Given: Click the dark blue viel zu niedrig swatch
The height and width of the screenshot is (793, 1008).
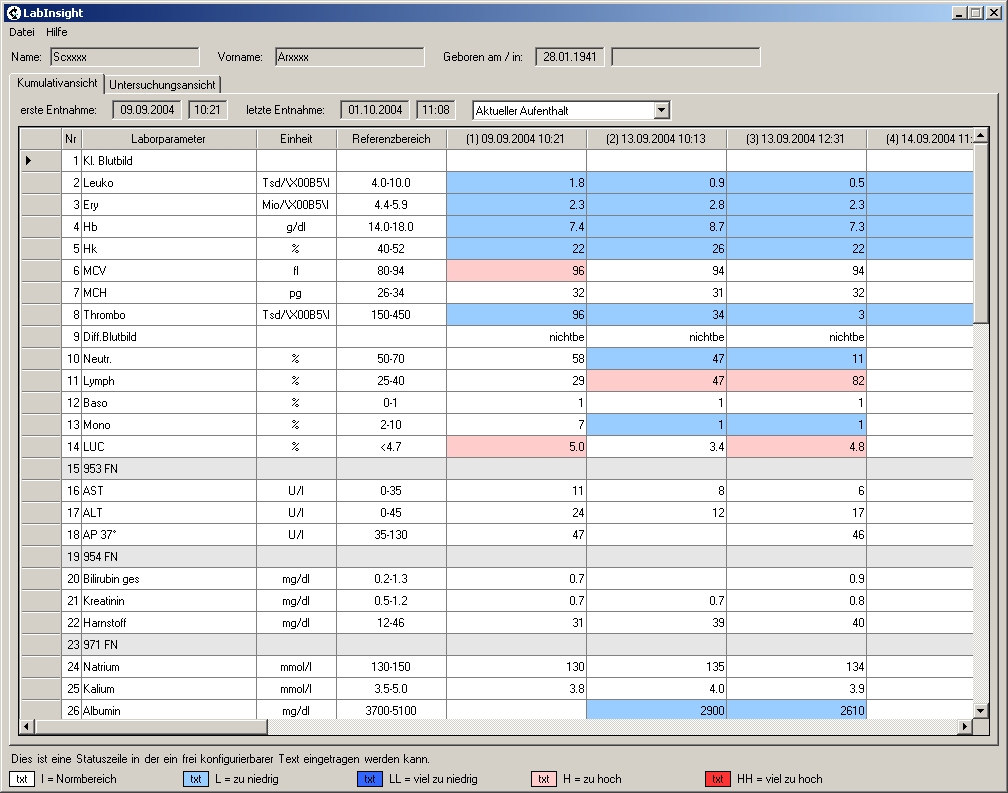Looking at the screenshot, I should [x=370, y=779].
